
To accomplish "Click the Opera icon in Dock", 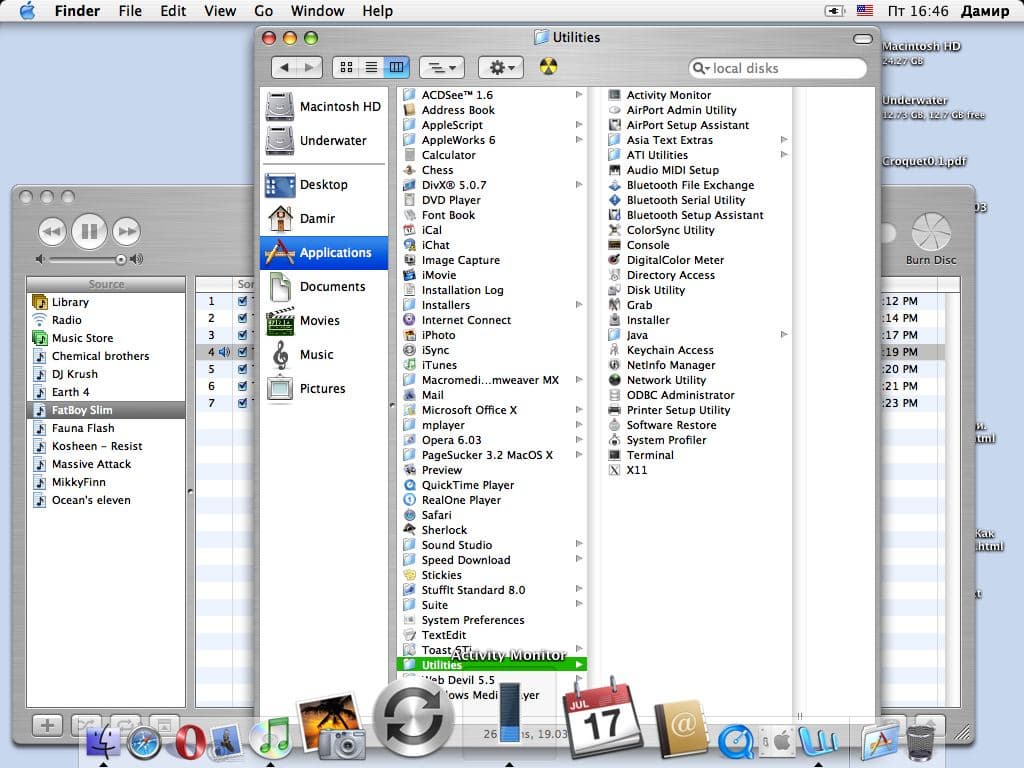I will point(189,743).
